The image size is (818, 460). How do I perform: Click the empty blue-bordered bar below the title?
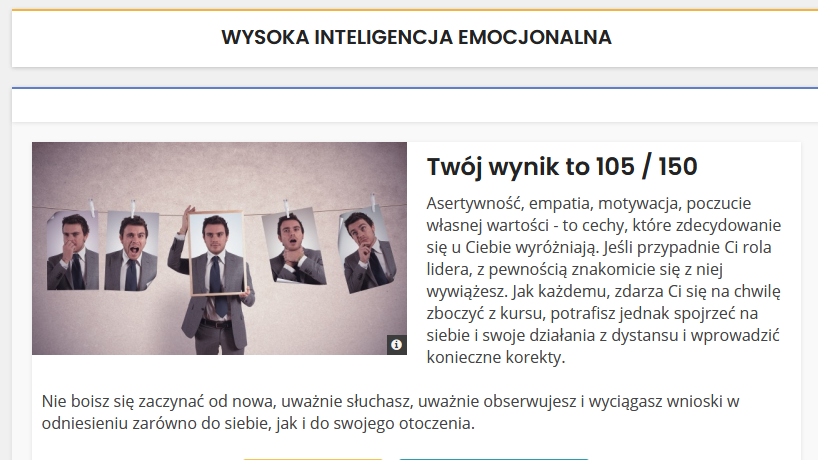coord(415,105)
